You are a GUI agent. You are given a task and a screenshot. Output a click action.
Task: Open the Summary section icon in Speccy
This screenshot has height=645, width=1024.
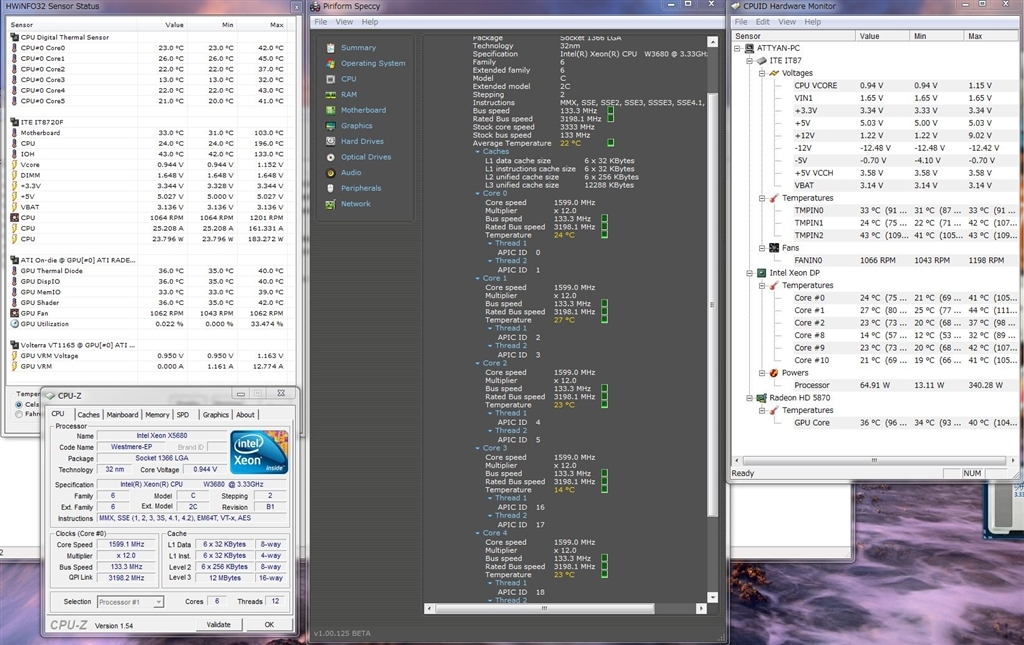click(330, 48)
